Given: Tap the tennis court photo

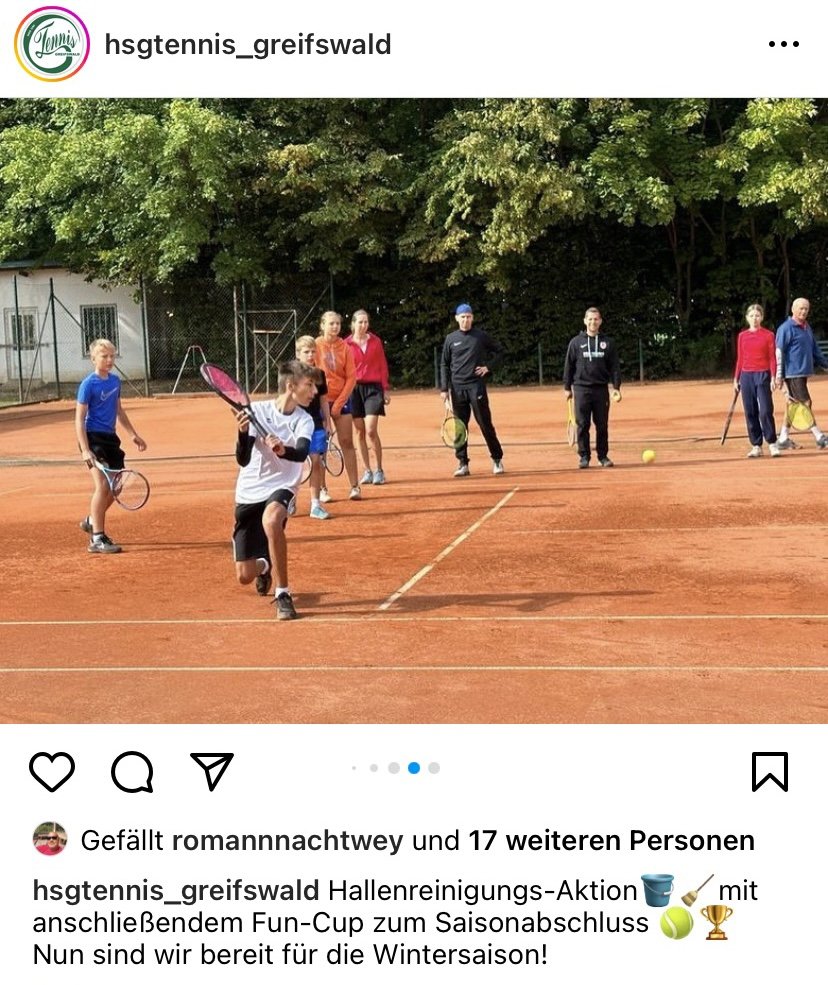Looking at the screenshot, I should coord(414,411).
